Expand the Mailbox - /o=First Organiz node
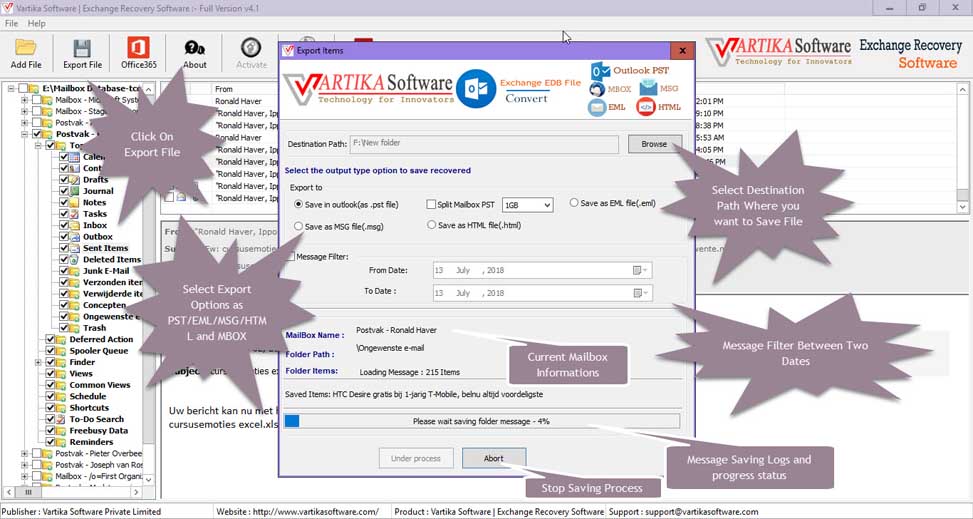 [24, 476]
